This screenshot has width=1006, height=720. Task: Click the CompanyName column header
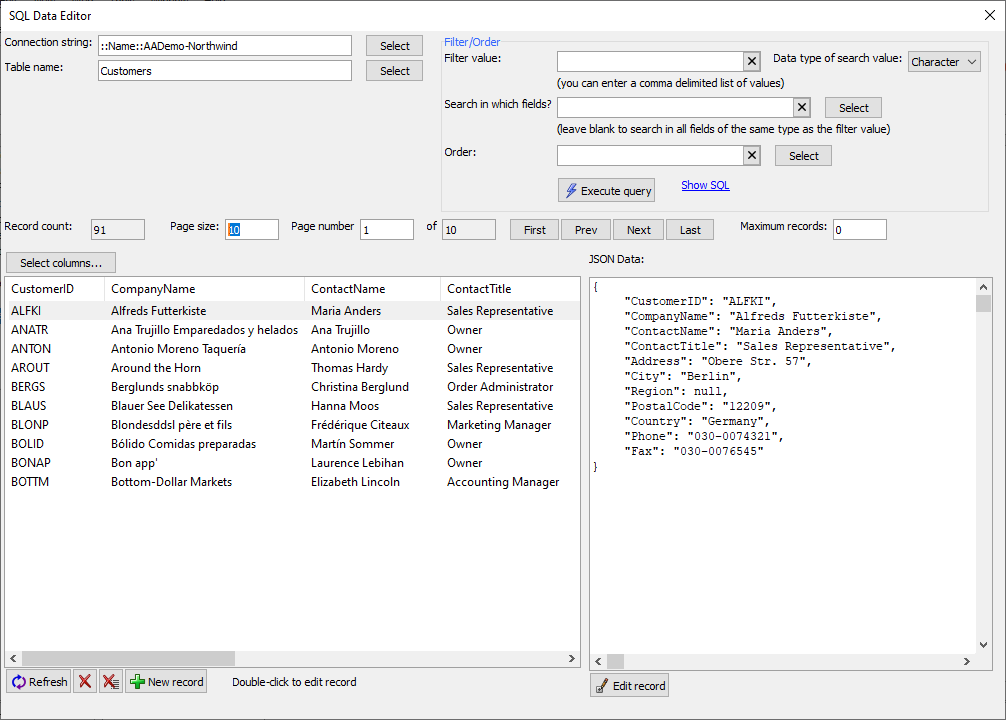pyautogui.click(x=204, y=289)
